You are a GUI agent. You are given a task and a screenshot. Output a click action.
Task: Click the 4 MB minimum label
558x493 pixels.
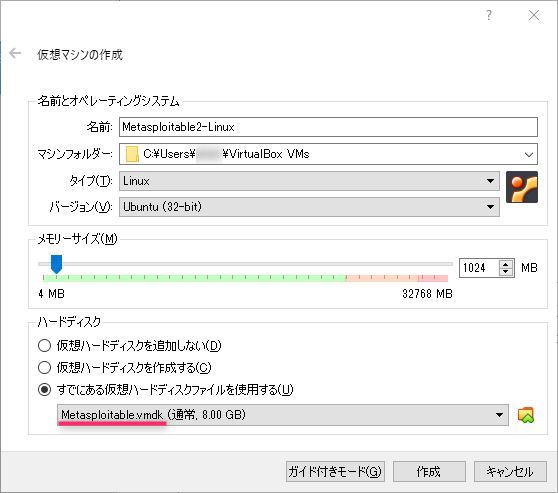click(51, 294)
